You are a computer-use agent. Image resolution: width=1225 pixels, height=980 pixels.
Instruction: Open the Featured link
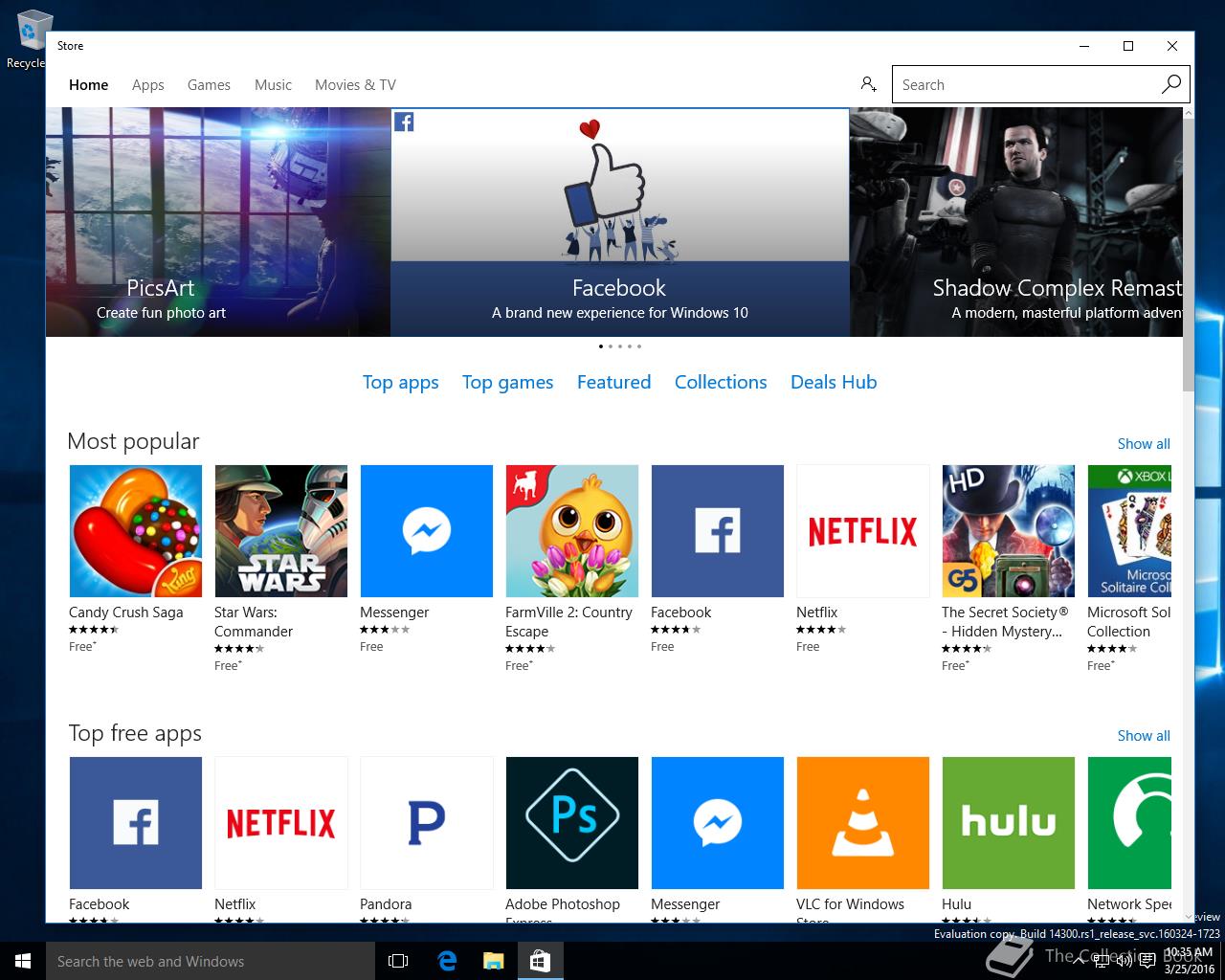click(613, 382)
